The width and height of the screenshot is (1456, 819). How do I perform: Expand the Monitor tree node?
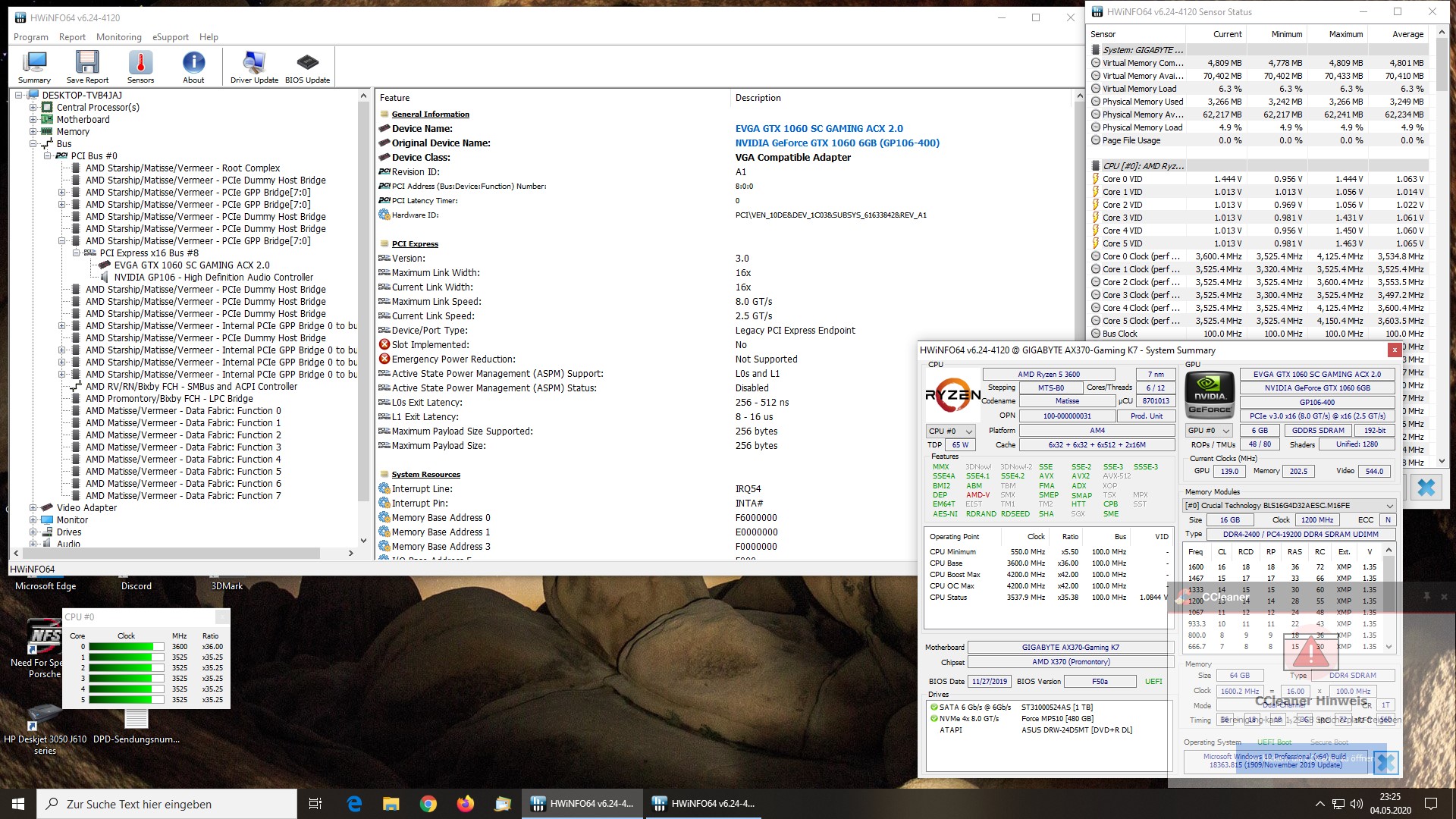[x=33, y=520]
